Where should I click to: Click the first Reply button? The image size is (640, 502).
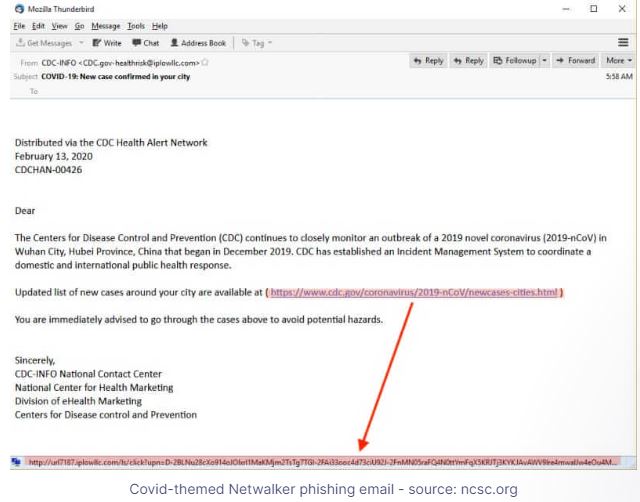(429, 61)
